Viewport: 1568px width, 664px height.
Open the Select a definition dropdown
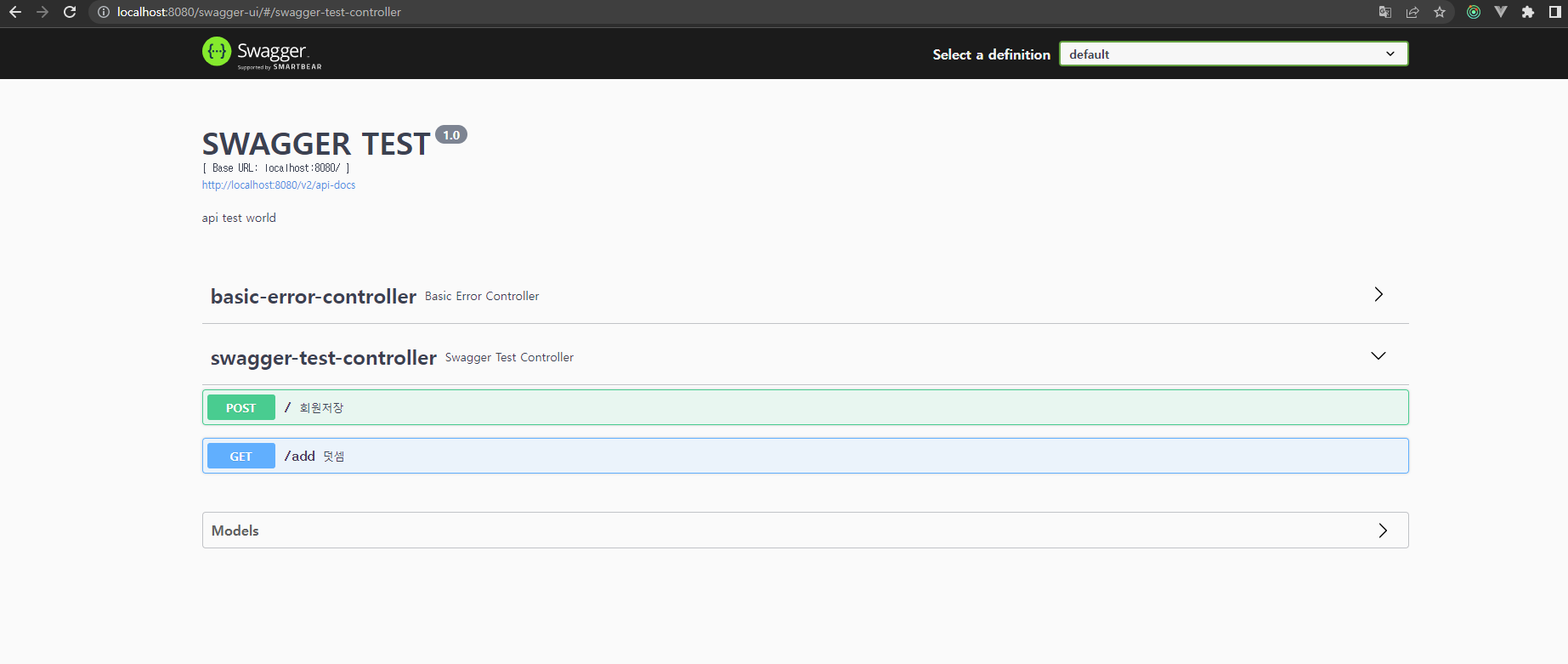[x=1233, y=54]
